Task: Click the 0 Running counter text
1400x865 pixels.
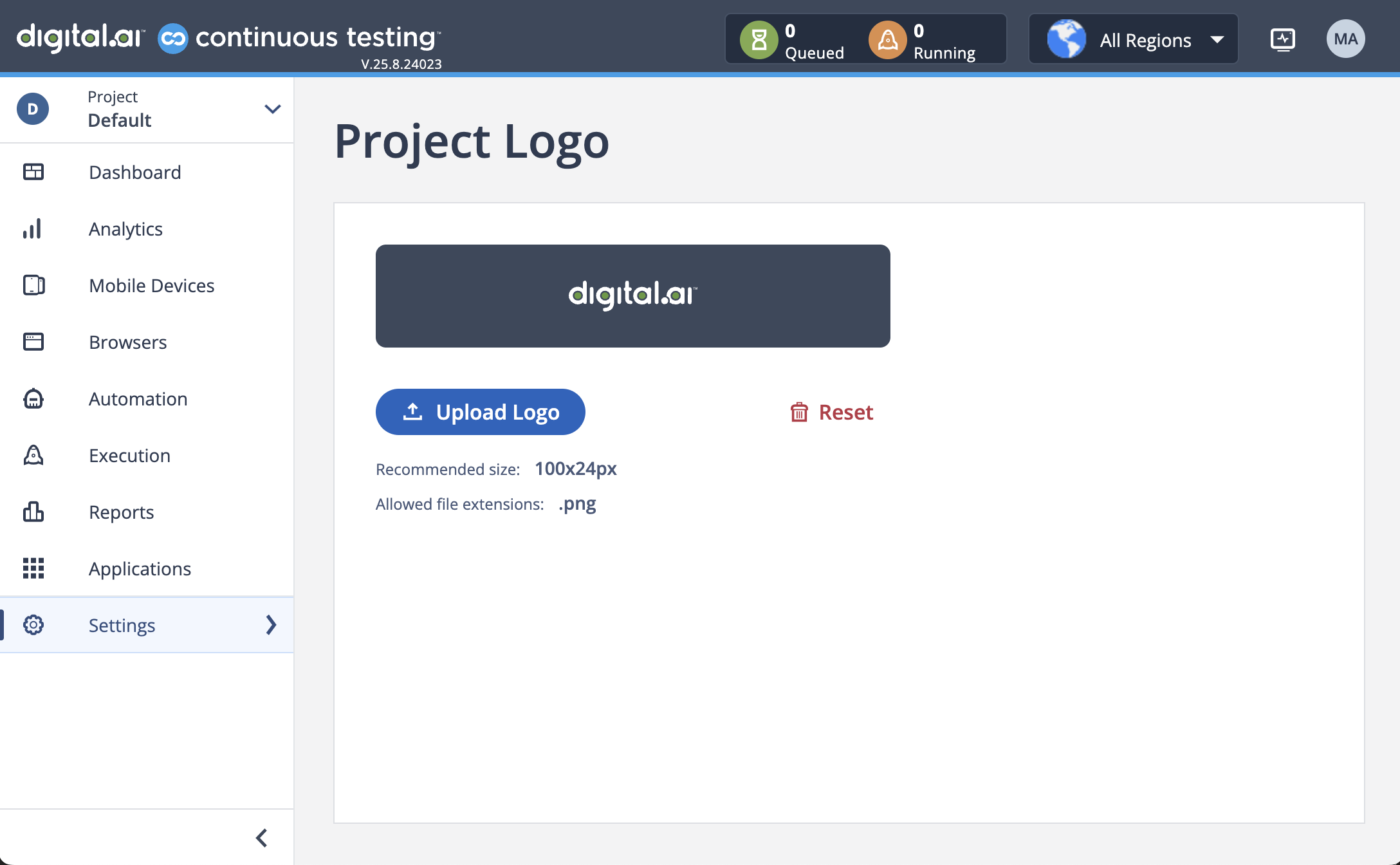Action: 944,41
